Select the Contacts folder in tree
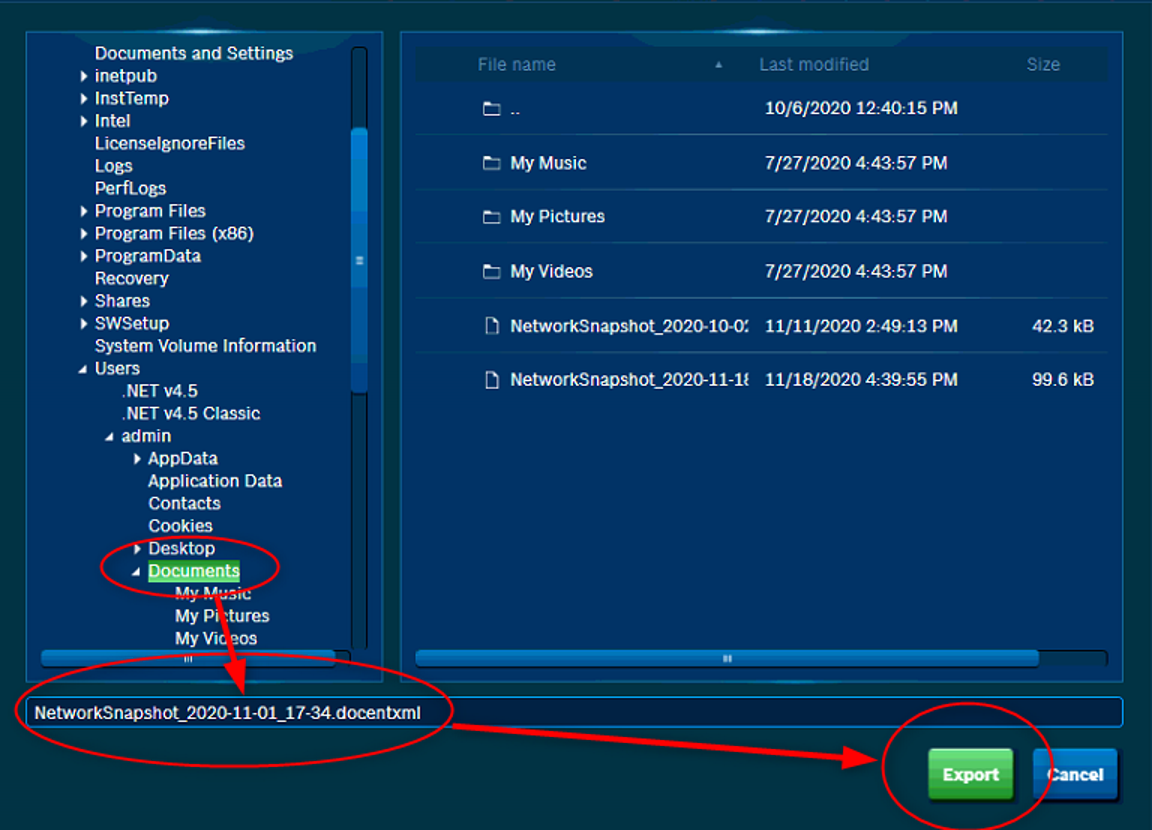The height and width of the screenshot is (830, 1152). point(184,504)
